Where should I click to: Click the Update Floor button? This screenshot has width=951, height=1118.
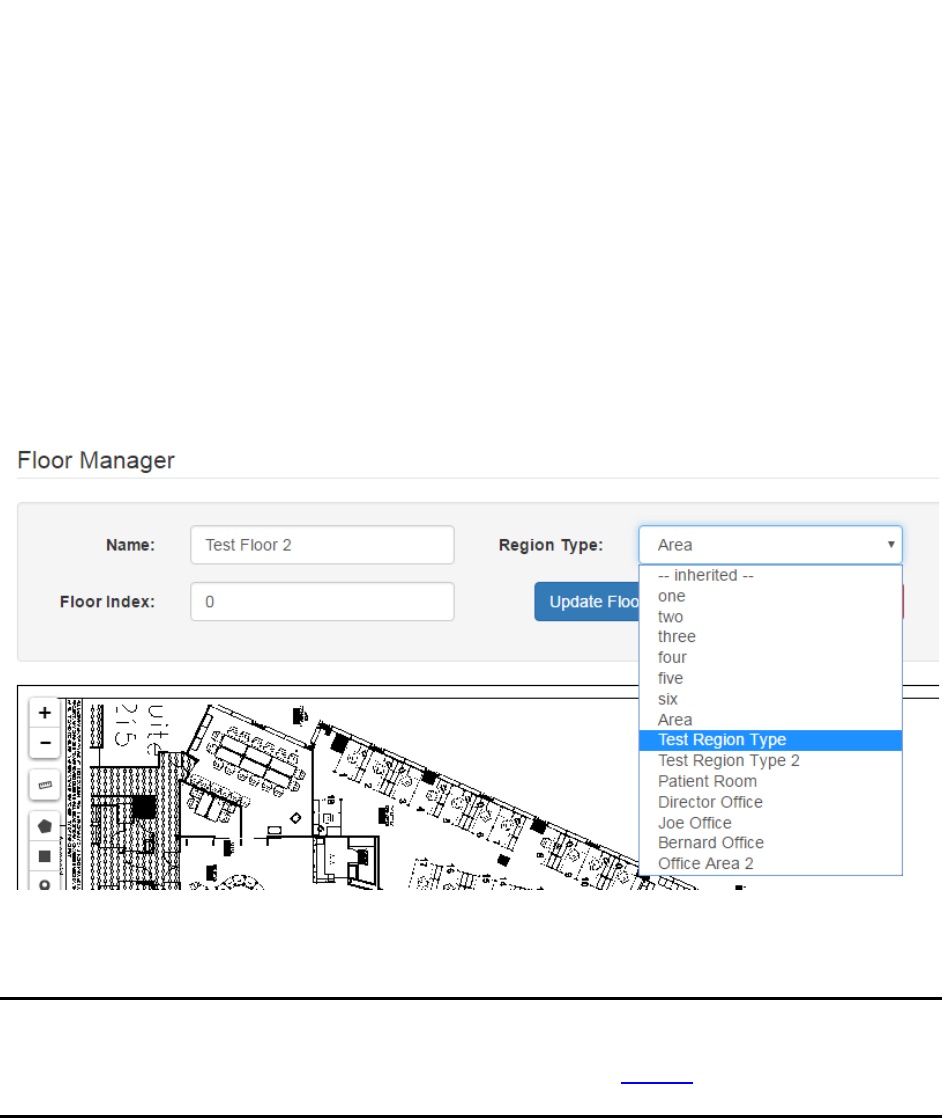coord(587,602)
